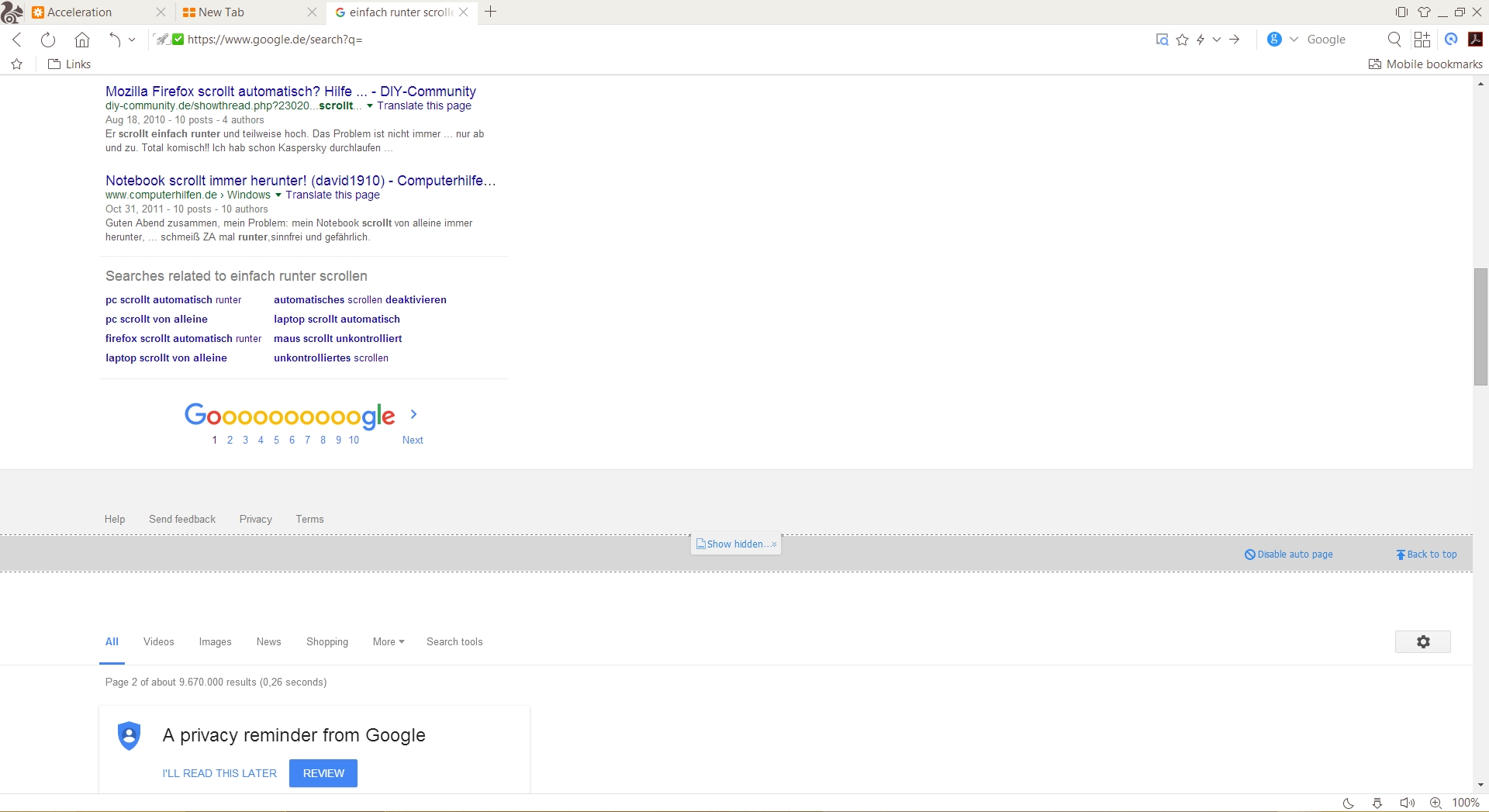Click the blue circular extension icon
This screenshot has height=812, width=1489.
1451,40
